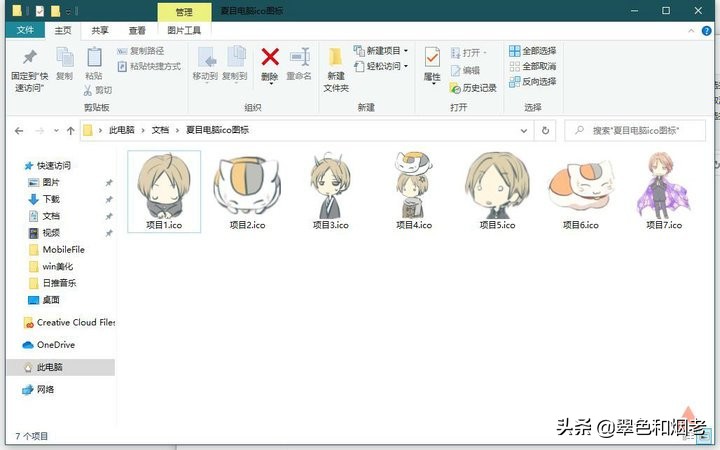Image resolution: width=720 pixels, height=450 pixels.
Task: Open Help via blue question mark
Action: (x=707, y=31)
